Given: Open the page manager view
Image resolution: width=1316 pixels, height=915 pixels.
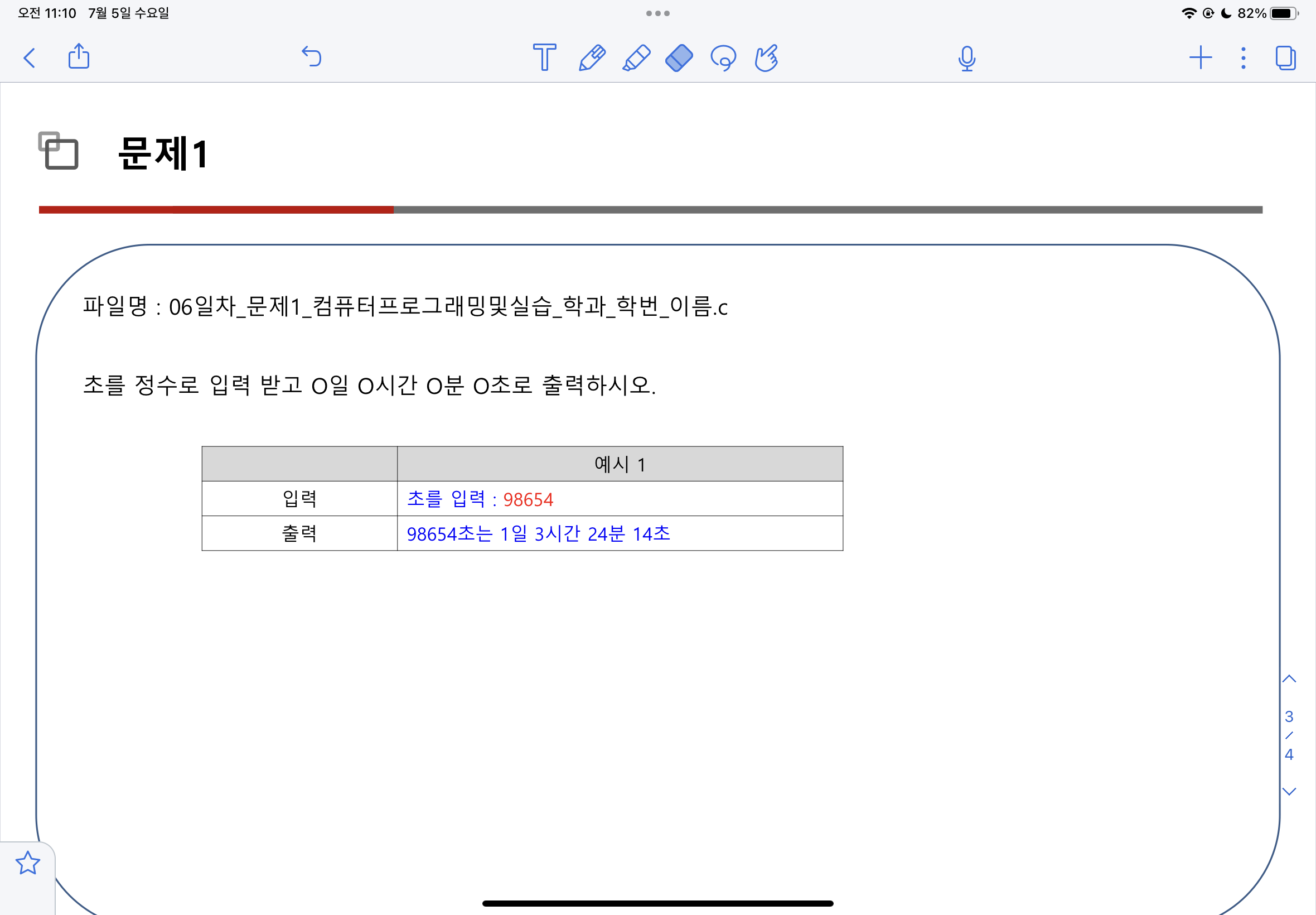Looking at the screenshot, I should tap(1286, 58).
